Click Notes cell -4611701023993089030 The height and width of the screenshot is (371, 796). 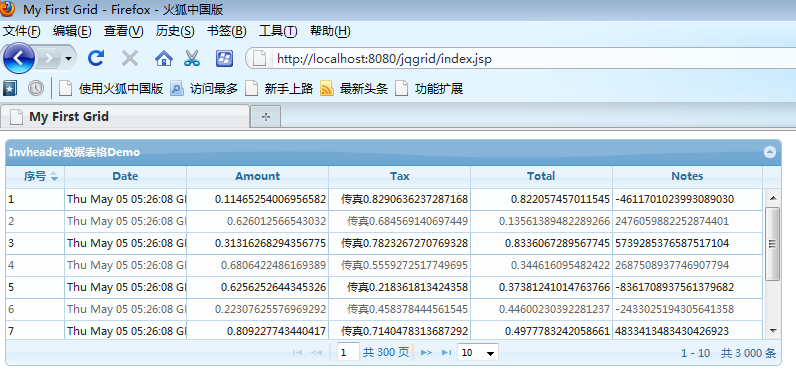pos(687,199)
